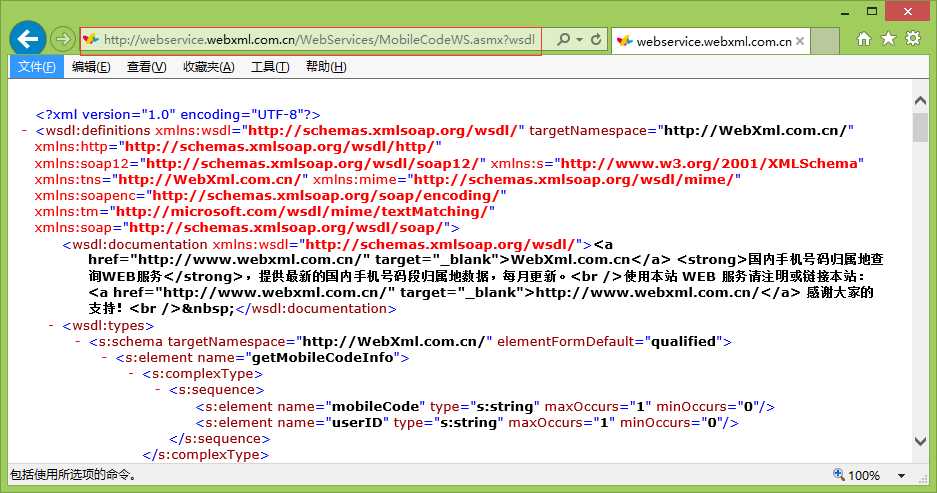The image size is (937, 493).
Task: Click the xmlns:mime namespace value
Action: pos(574,180)
